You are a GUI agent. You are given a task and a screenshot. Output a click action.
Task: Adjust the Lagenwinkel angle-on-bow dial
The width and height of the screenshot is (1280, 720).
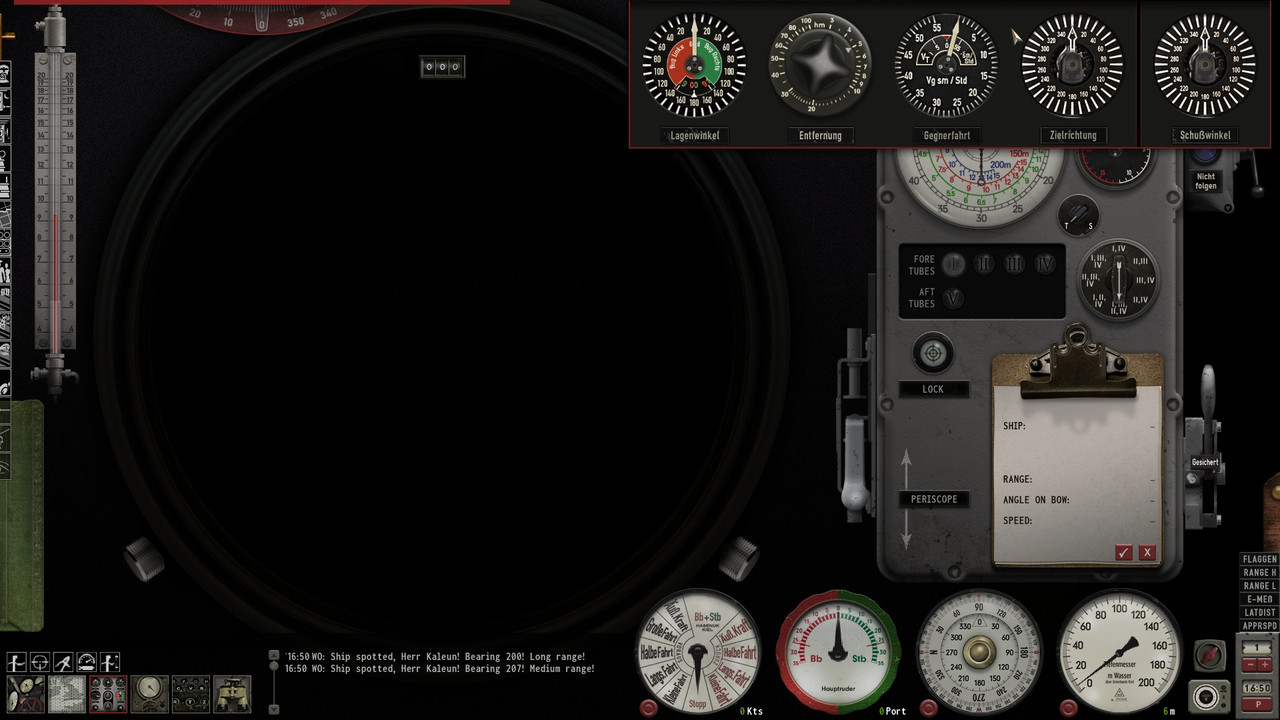(694, 65)
